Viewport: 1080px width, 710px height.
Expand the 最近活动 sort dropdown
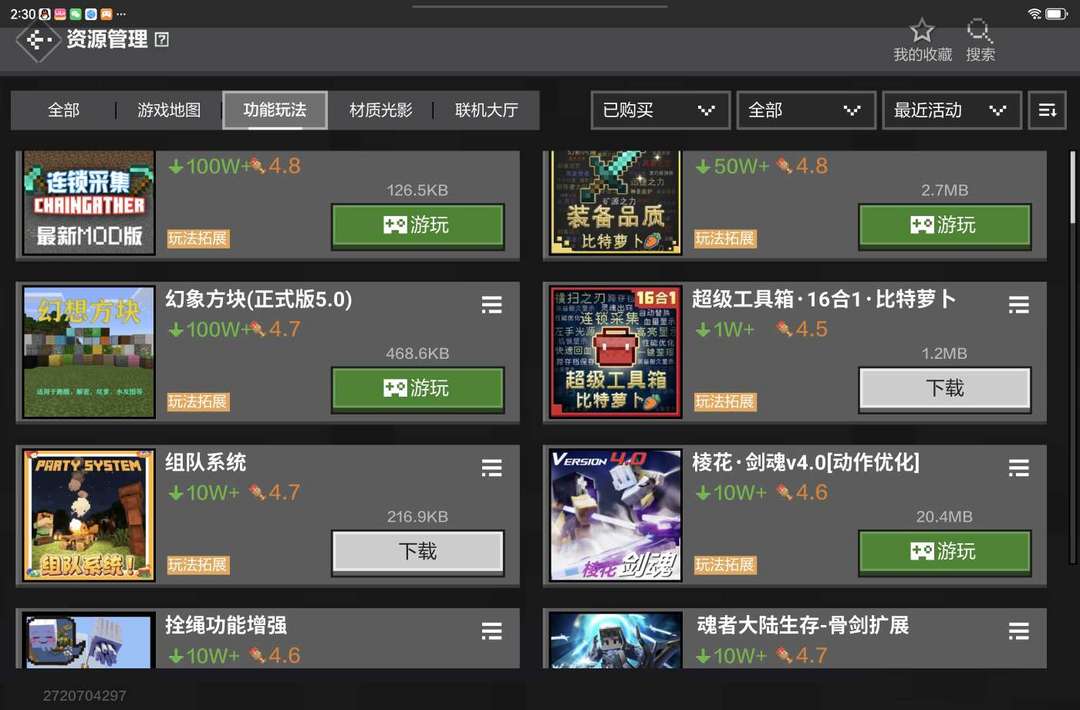952,110
